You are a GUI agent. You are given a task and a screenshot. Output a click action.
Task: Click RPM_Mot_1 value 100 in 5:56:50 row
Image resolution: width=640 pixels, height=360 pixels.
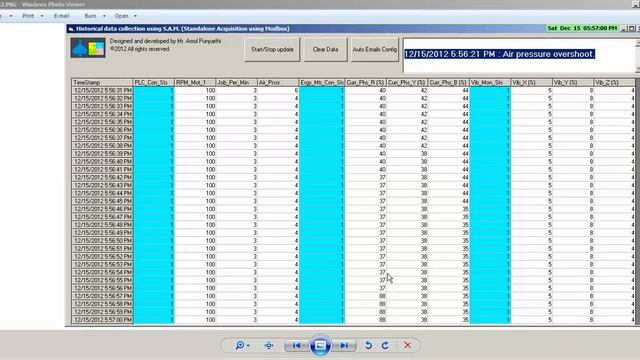click(x=195, y=240)
